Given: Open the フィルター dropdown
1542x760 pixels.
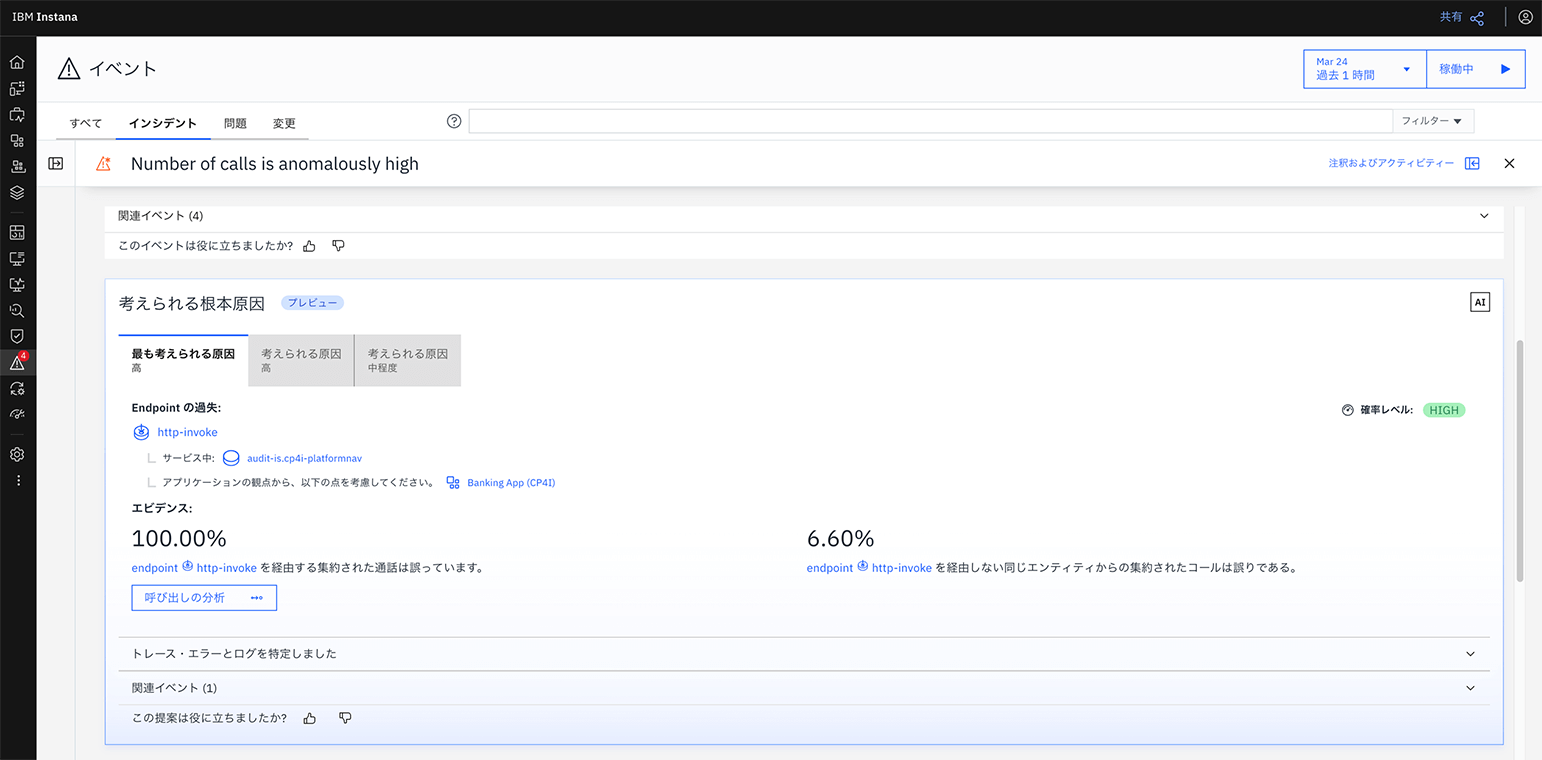Looking at the screenshot, I should [1432, 121].
